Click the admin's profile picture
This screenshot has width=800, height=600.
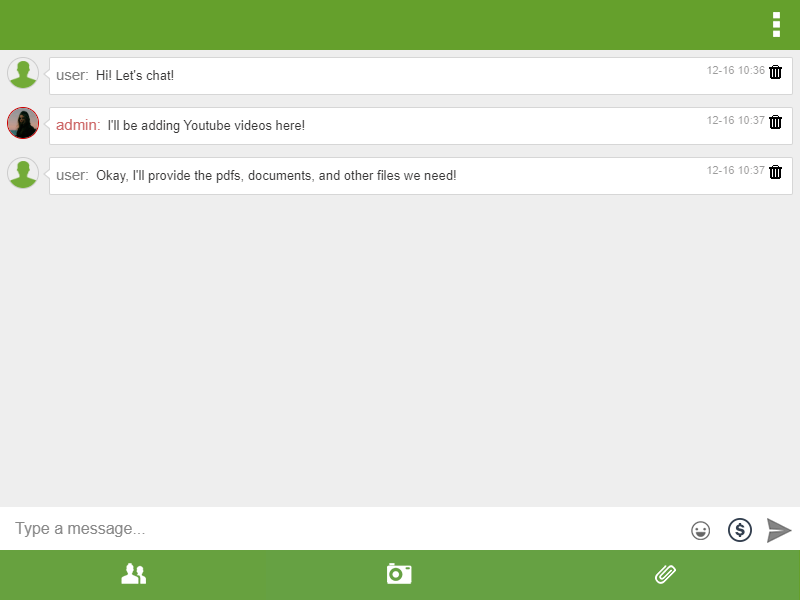coord(23,122)
